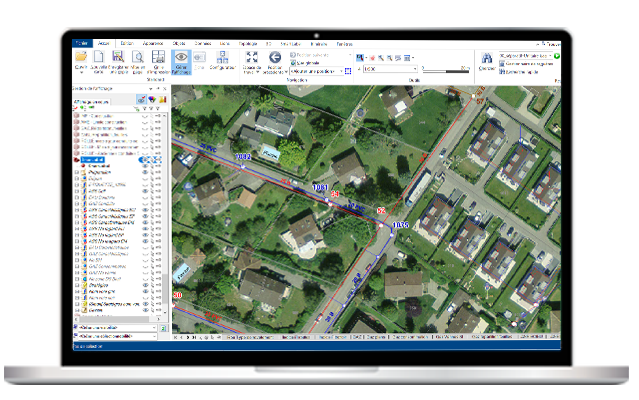Expand the arrow under the Ouvrir button

pyautogui.click(x=81, y=73)
